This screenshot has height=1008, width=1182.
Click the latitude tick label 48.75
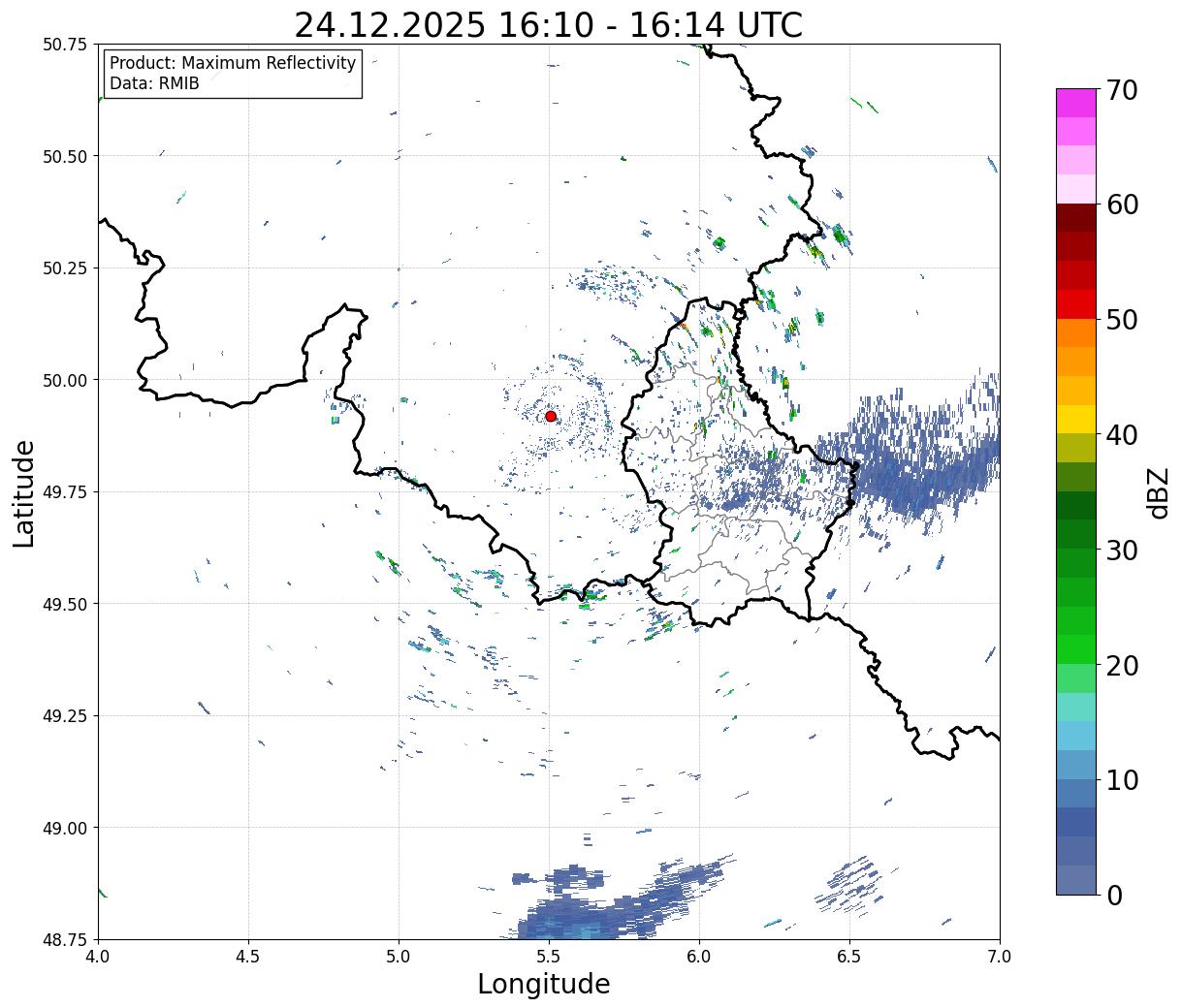[64, 939]
